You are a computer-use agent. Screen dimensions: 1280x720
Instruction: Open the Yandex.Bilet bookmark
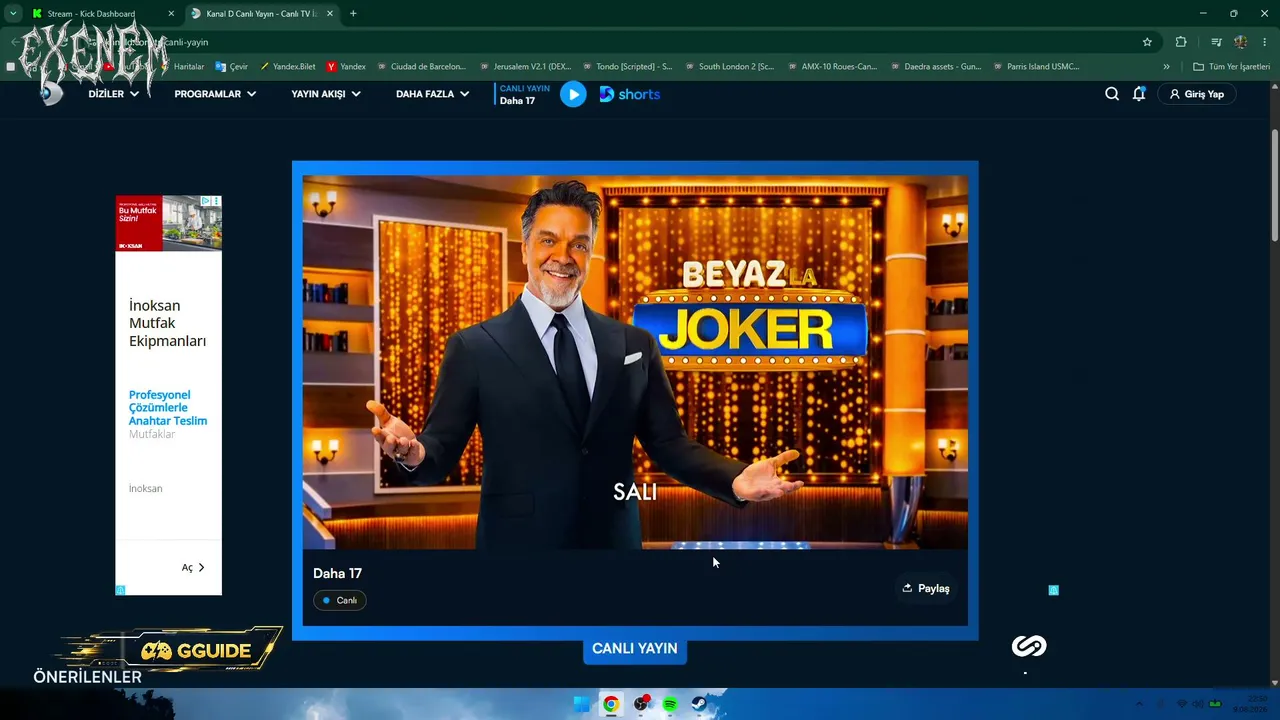coord(287,67)
